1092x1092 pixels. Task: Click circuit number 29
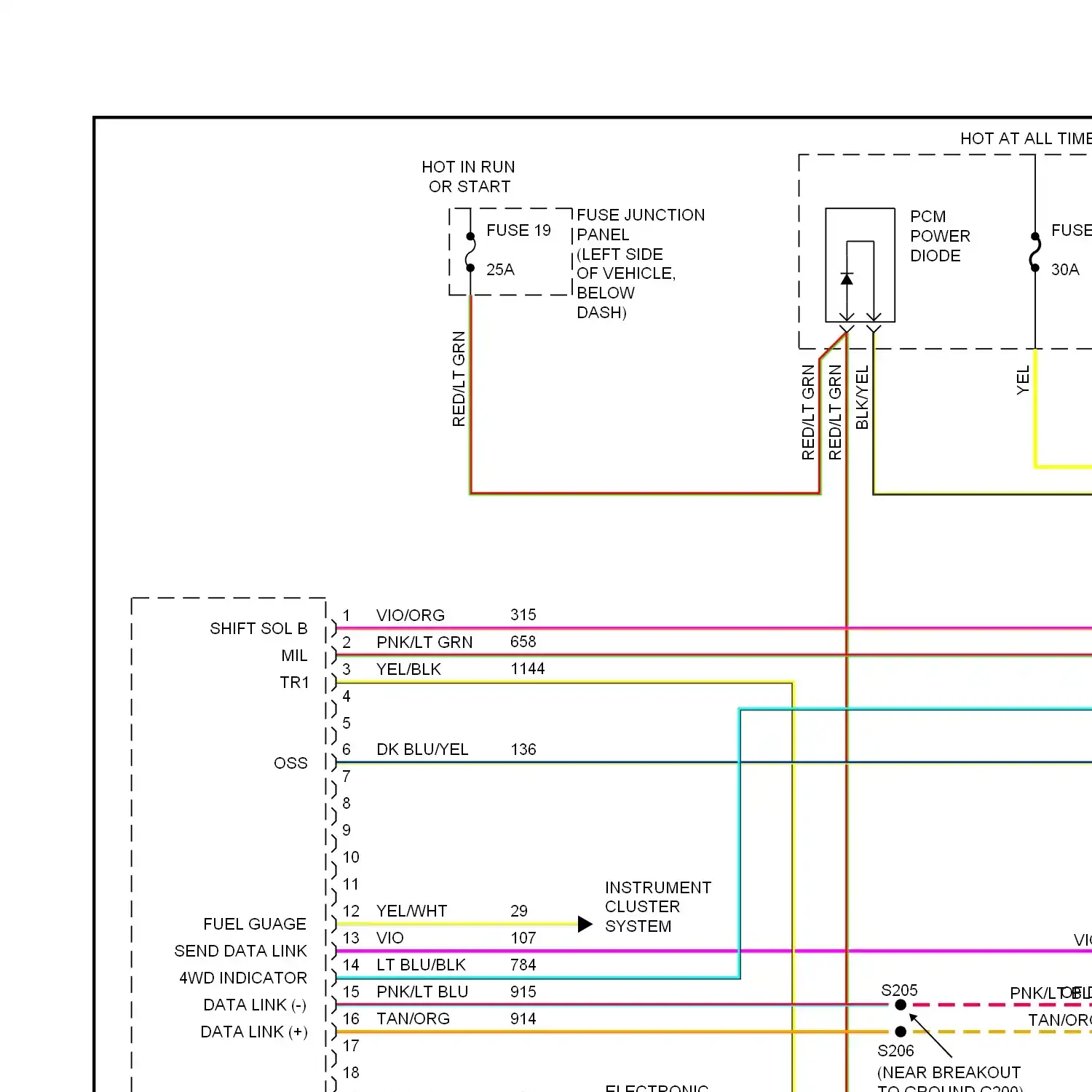519,911
